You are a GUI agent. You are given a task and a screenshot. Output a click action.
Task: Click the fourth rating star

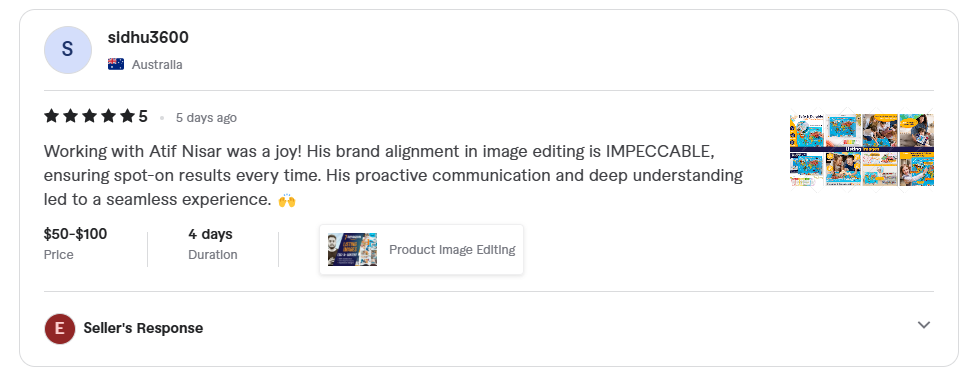(108, 116)
